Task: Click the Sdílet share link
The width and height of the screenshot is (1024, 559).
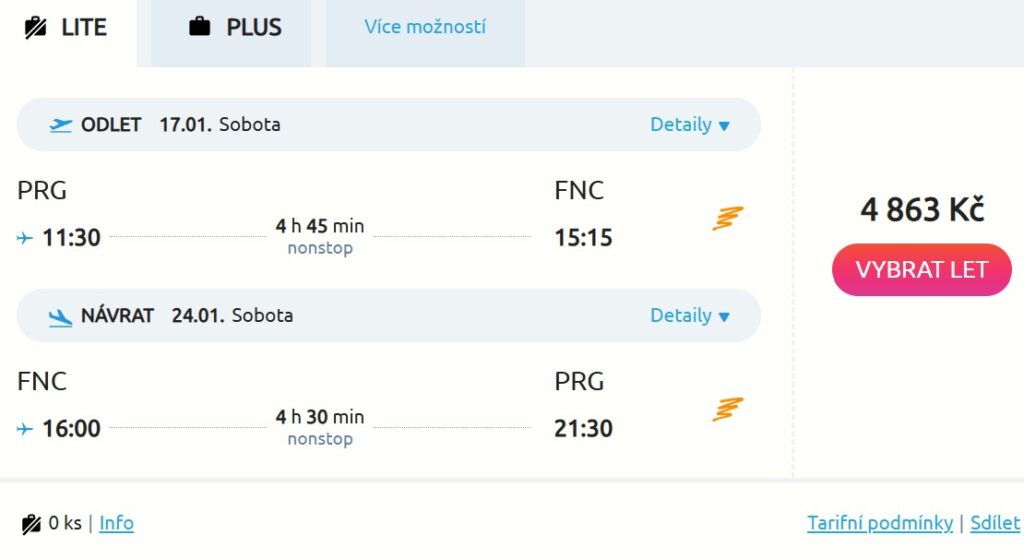Action: [x=995, y=523]
